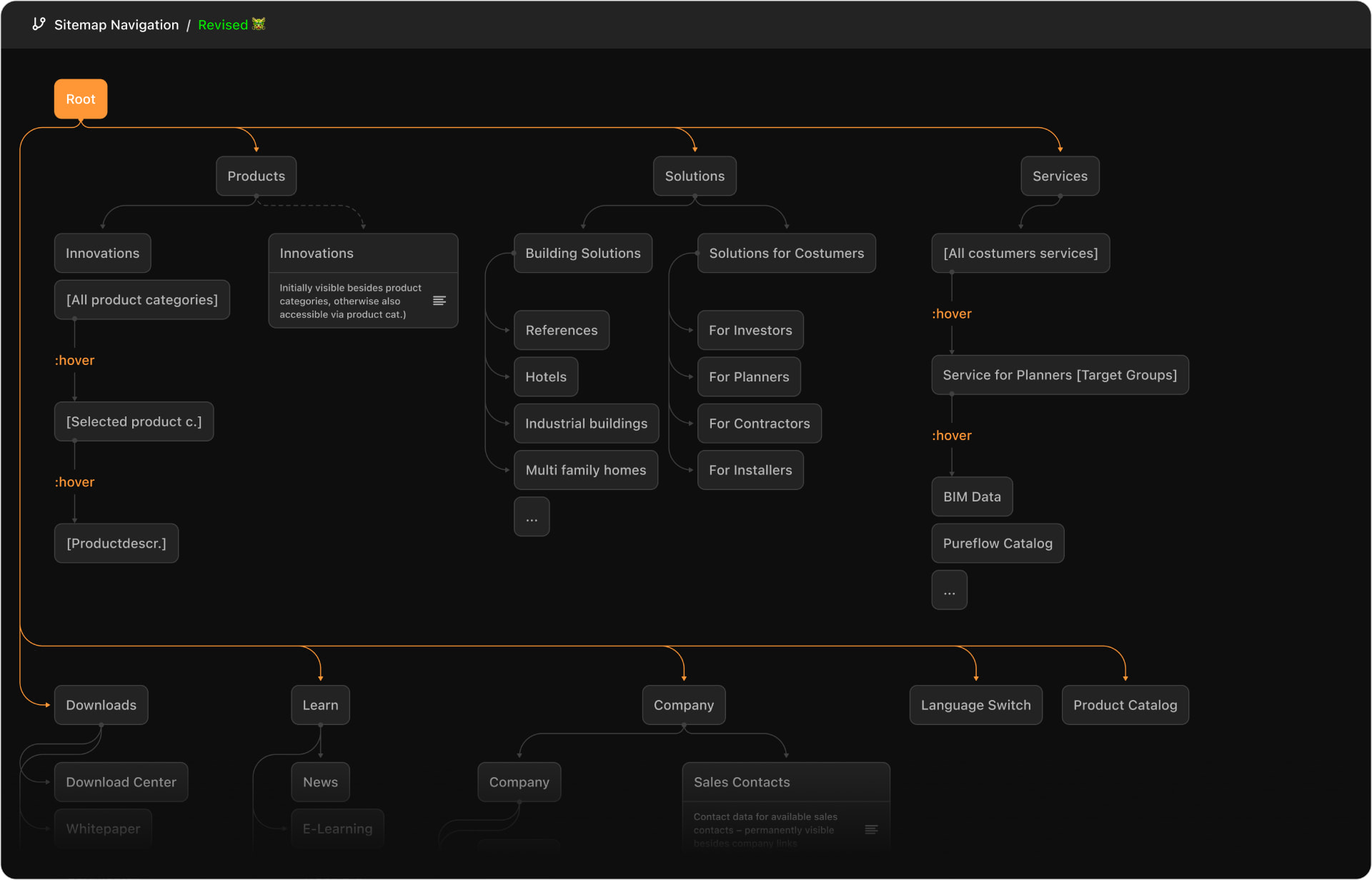Viewport: 1372px width, 880px height.
Task: Select the Pureflow Catalog node
Action: (x=998, y=544)
